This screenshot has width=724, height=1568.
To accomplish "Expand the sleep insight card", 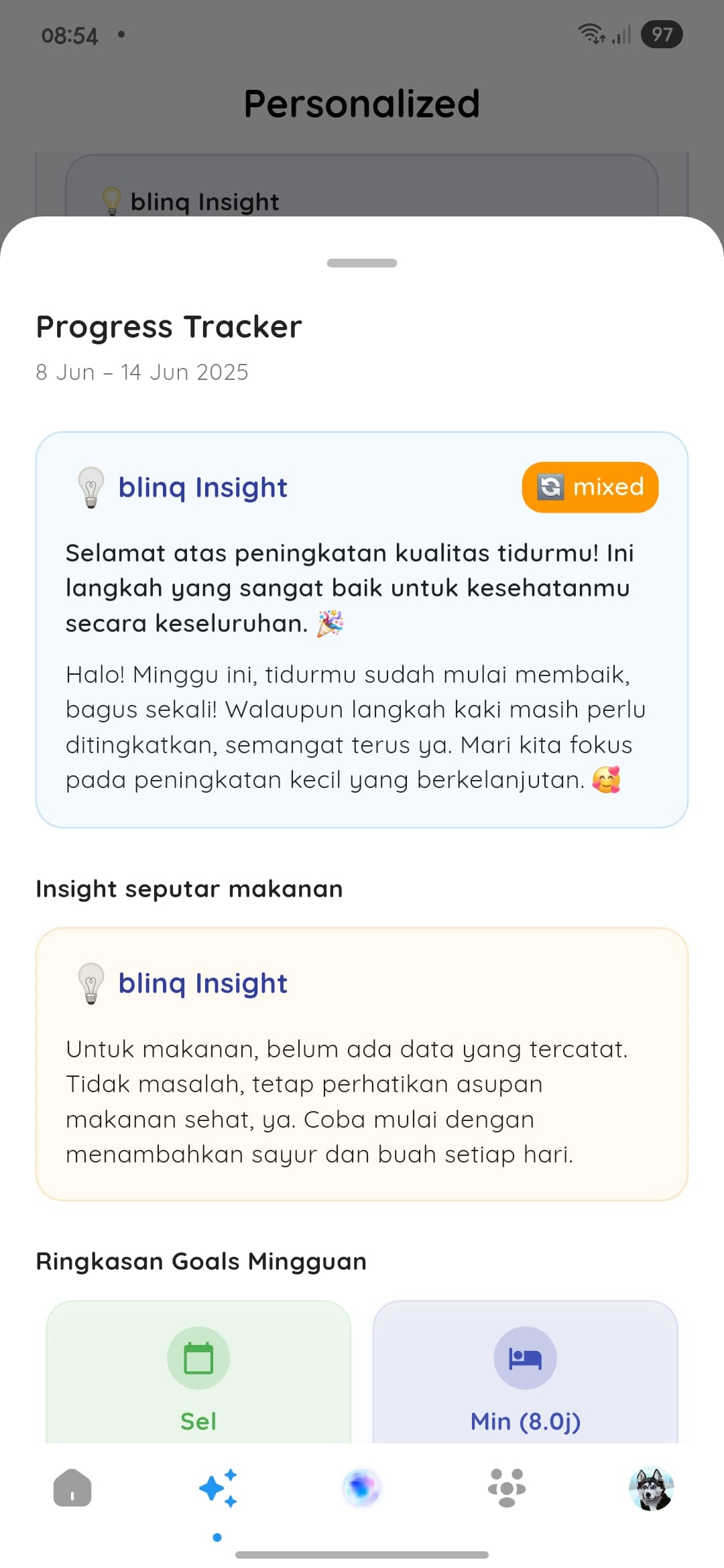I will (x=362, y=630).
